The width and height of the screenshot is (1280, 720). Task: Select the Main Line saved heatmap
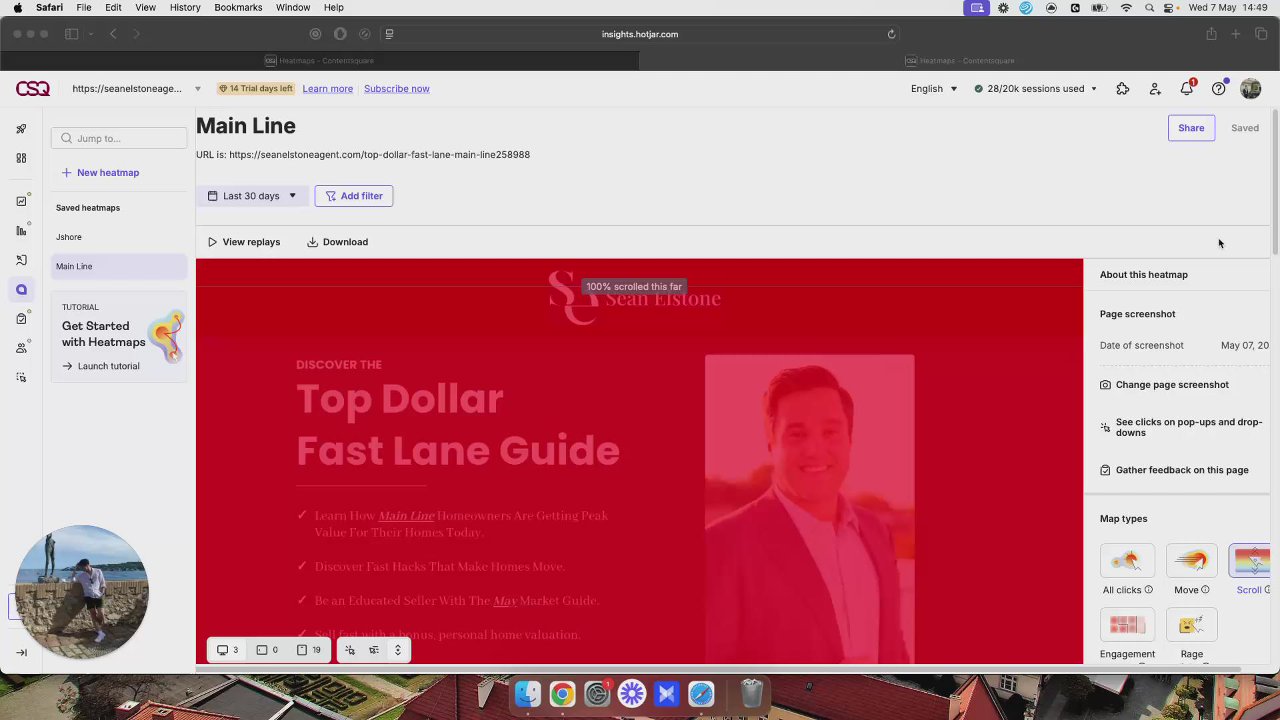tap(119, 267)
